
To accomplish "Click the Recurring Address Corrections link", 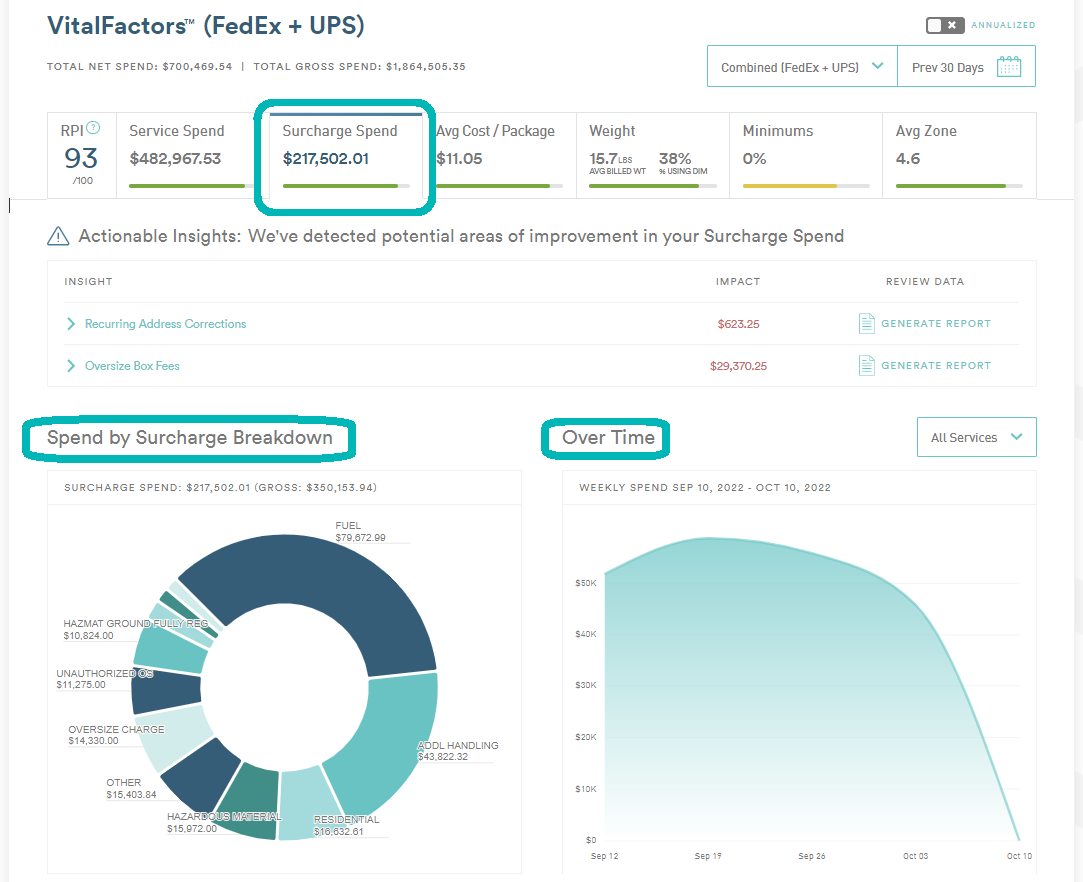I will point(165,324).
